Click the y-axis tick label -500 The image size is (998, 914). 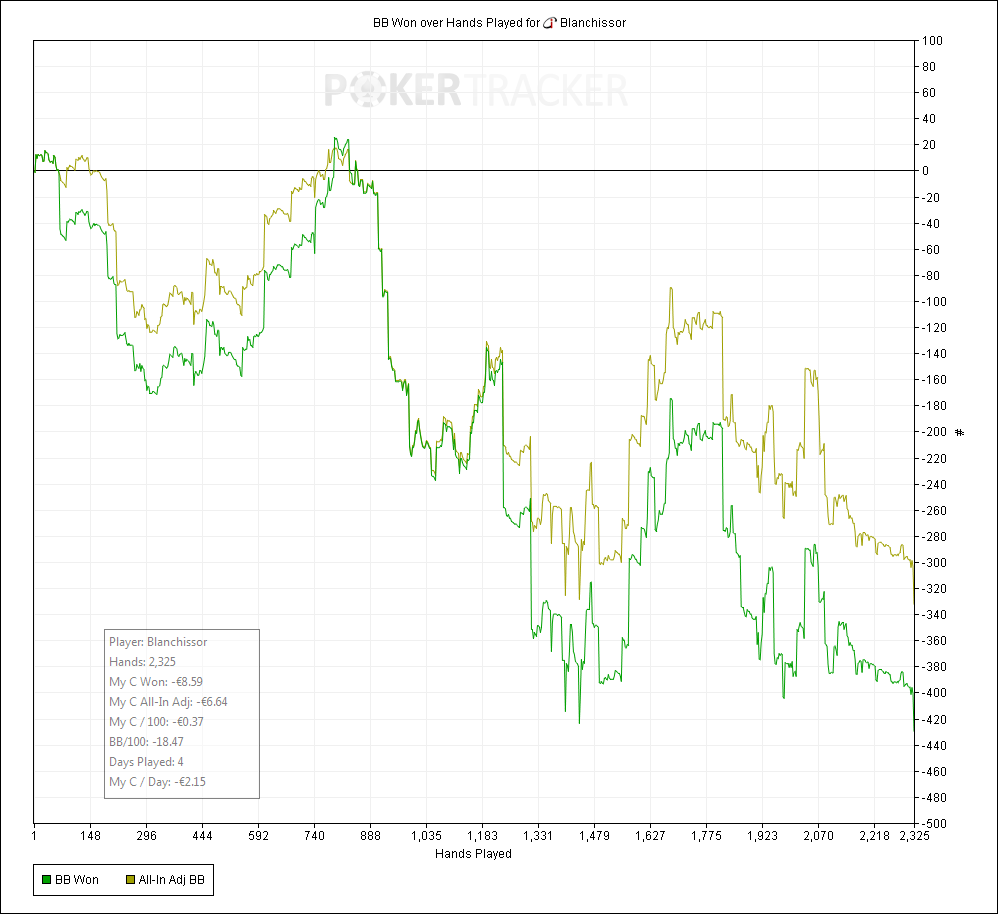[934, 824]
